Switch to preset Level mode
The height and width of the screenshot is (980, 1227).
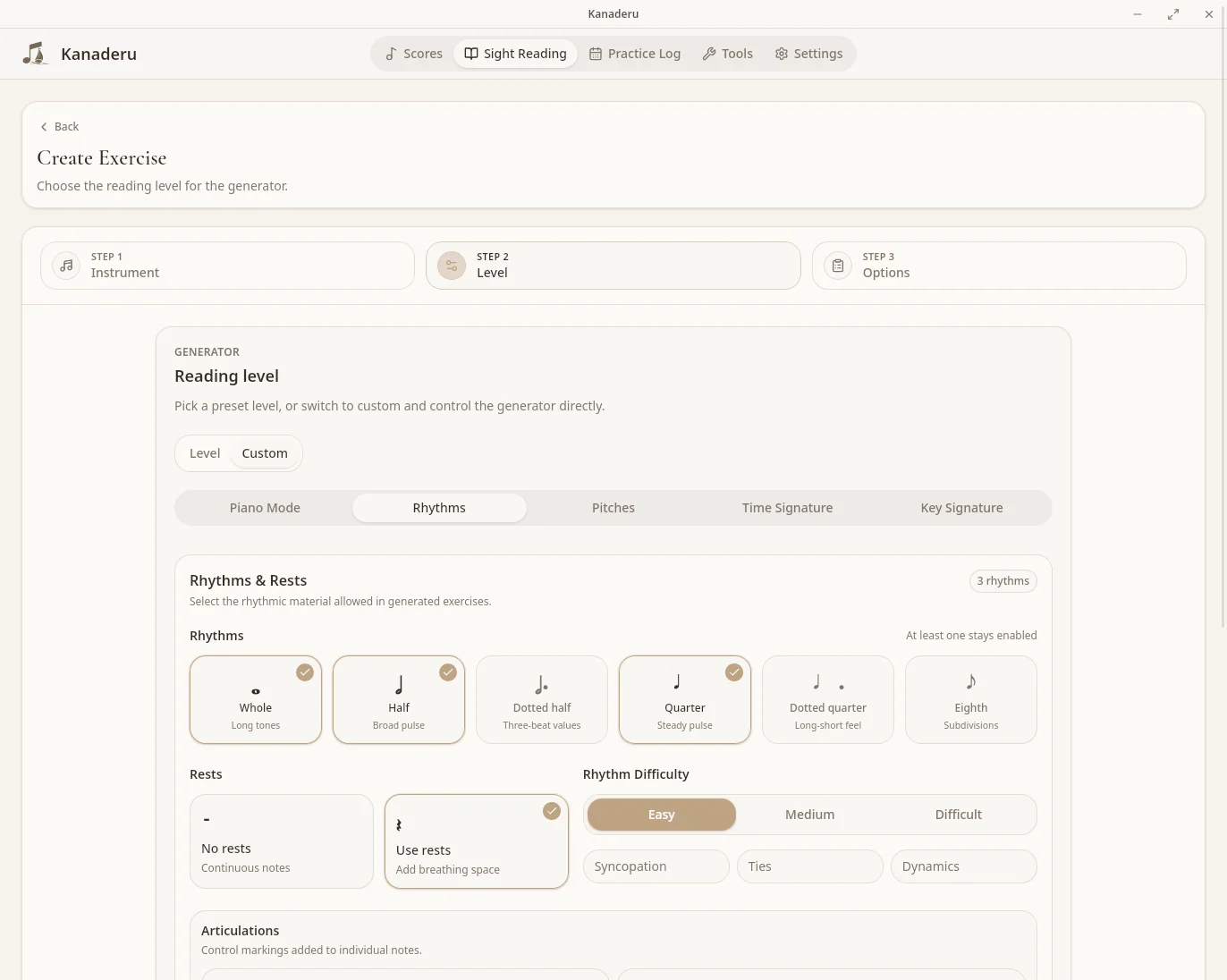205,453
